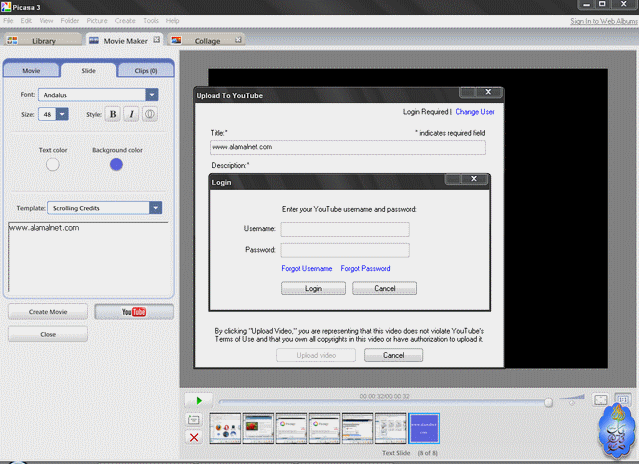The width and height of the screenshot is (639, 464).
Task: Click full screen icon beside timeline
Action: coord(601,400)
